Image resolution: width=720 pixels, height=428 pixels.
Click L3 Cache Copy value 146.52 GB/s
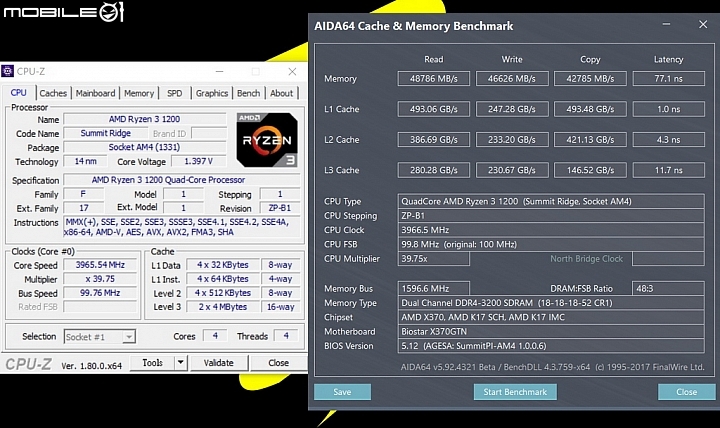(x=590, y=170)
